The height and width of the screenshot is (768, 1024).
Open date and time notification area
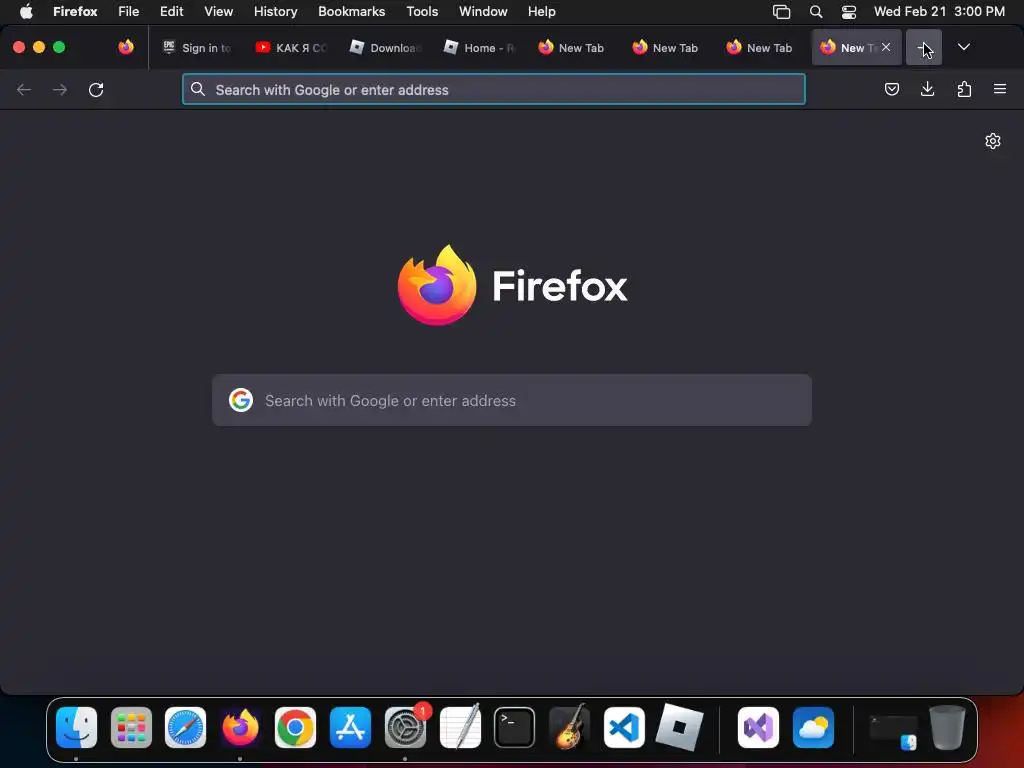pyautogui.click(x=939, y=11)
